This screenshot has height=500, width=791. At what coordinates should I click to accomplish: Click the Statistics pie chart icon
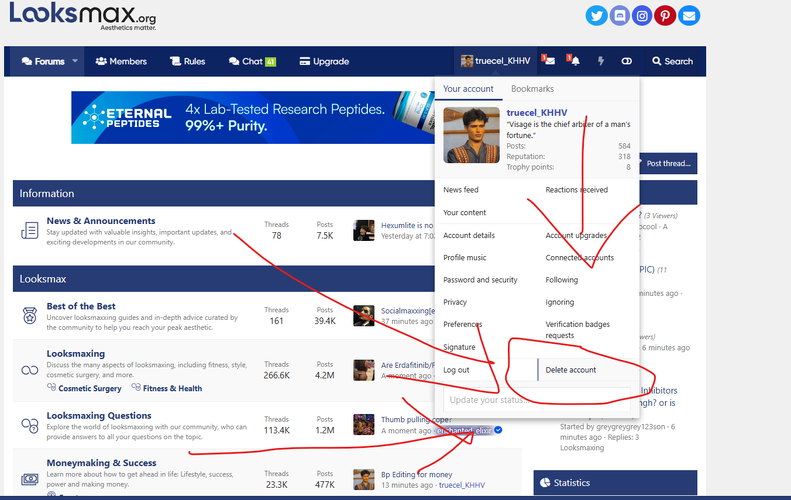click(545, 482)
